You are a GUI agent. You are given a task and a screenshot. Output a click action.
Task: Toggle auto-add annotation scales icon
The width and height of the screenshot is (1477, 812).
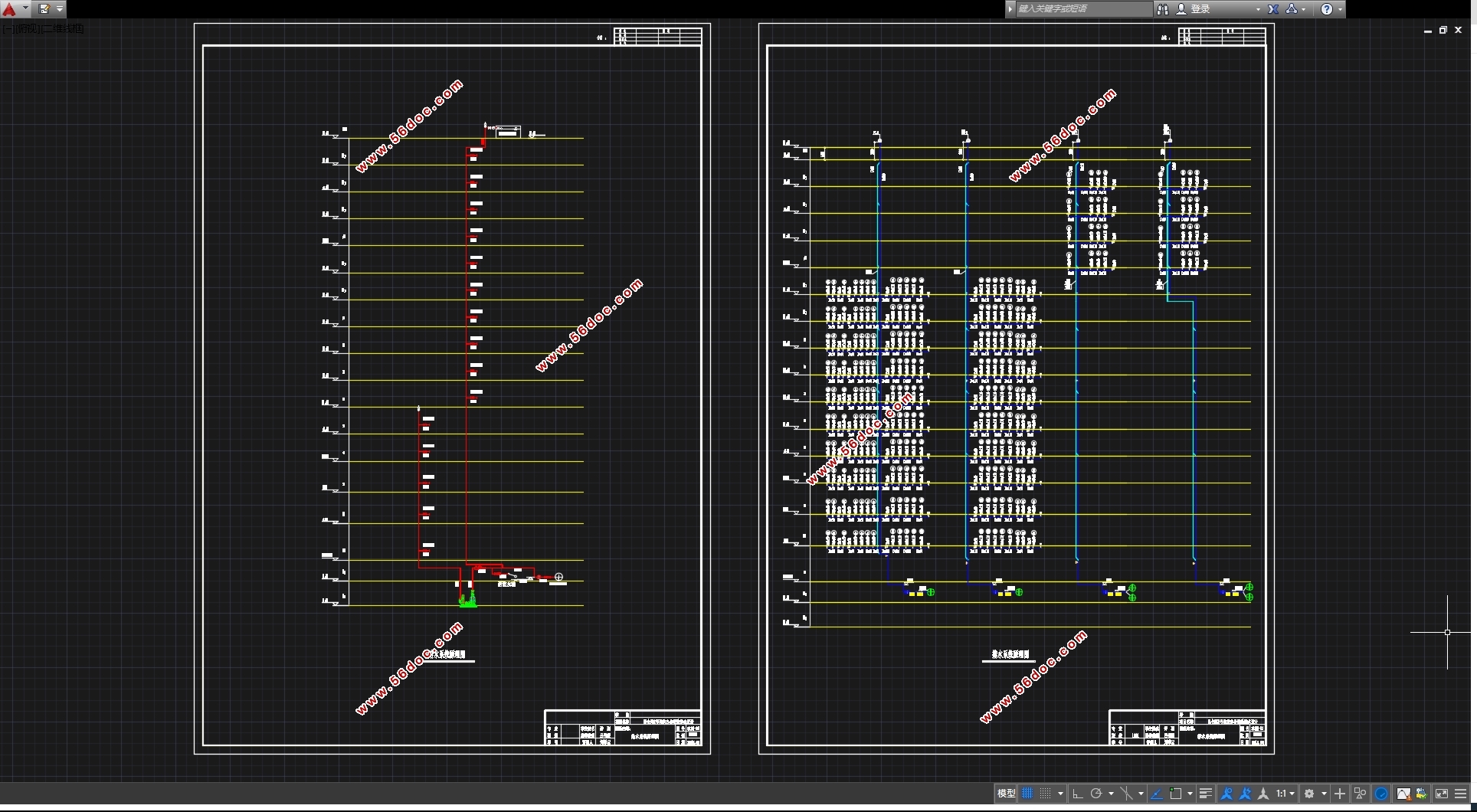1245,794
